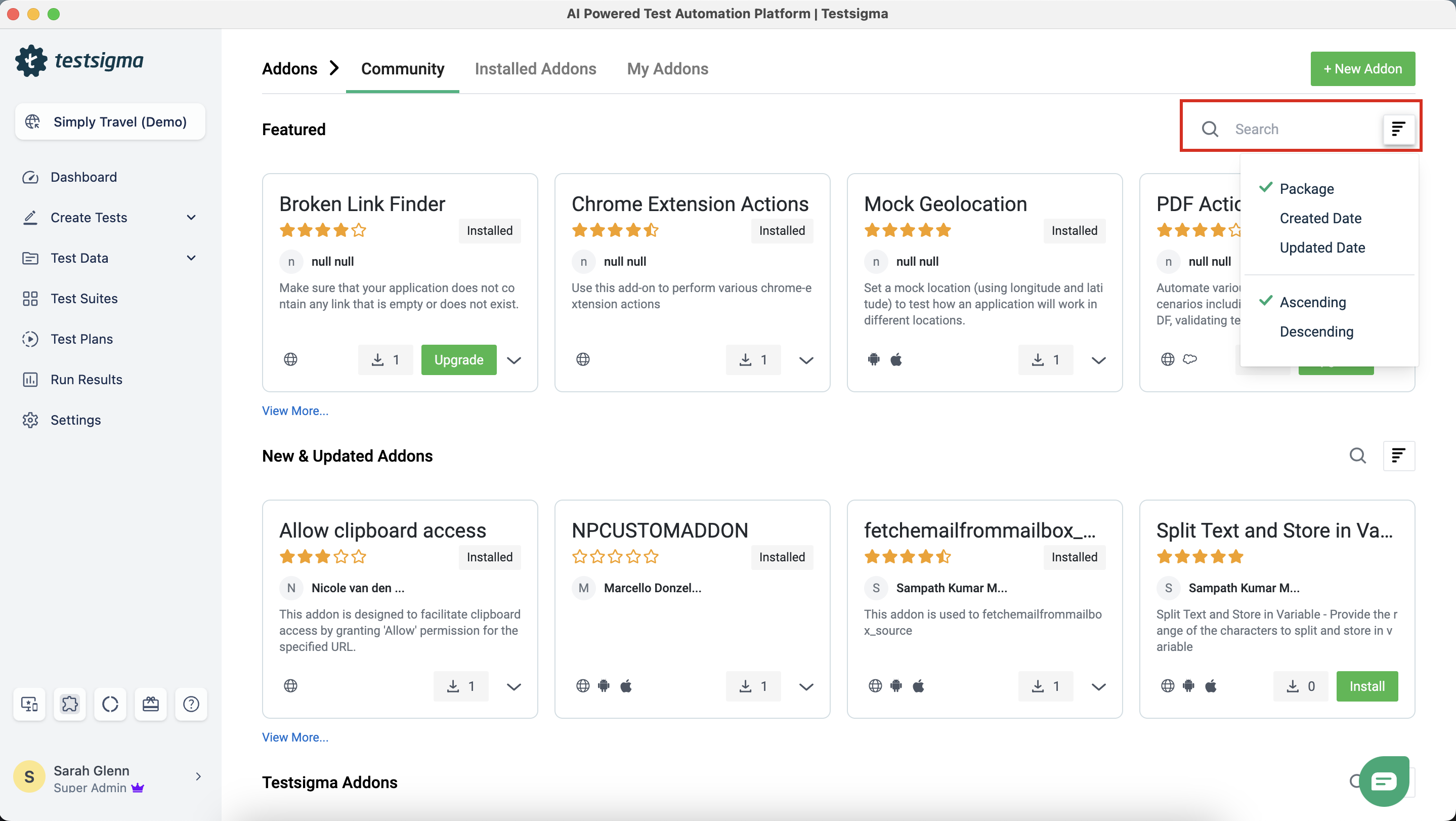The image size is (1456, 821).
Task: Open Settings in sidebar
Action: pyautogui.click(x=75, y=420)
